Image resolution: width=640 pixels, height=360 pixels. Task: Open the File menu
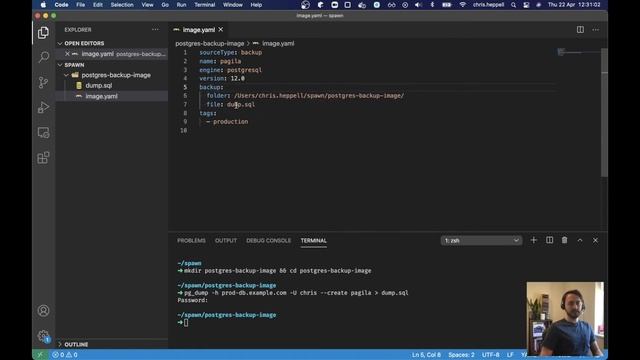(x=81, y=5)
